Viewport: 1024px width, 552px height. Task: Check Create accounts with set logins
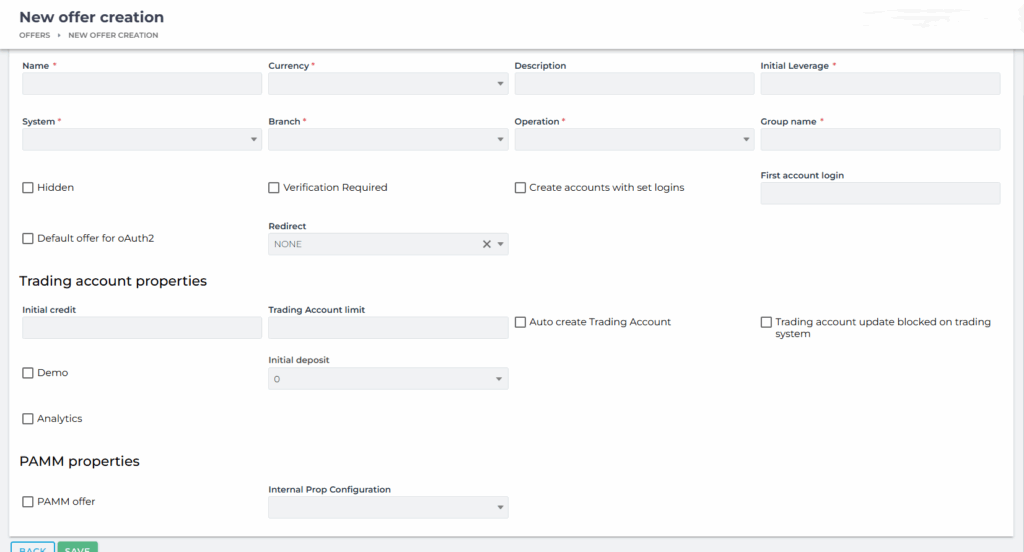coord(520,188)
